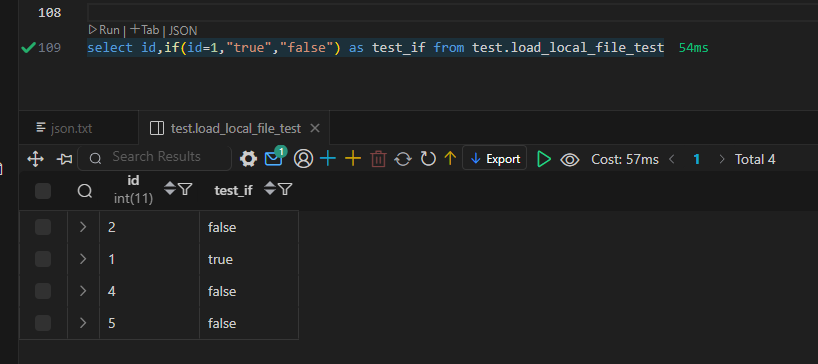Toggle the eye view icon
The width and height of the screenshot is (818, 364).
tap(570, 160)
